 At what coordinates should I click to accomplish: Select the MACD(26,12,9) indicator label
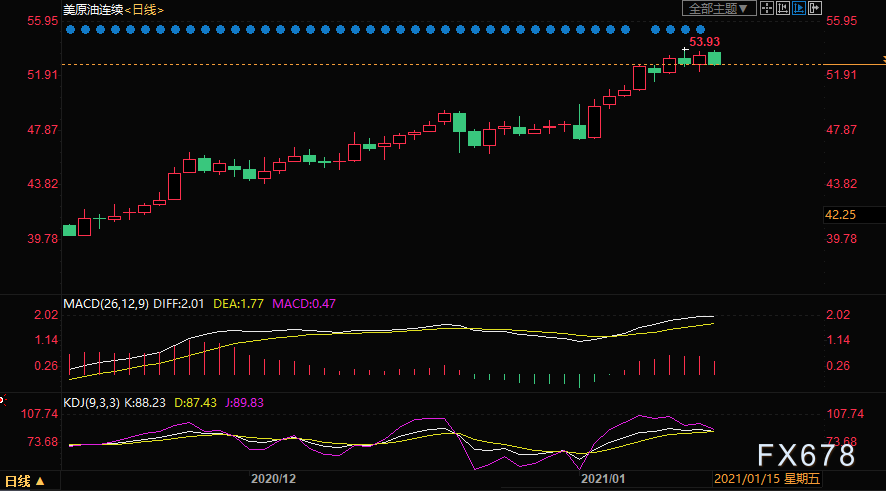[x=106, y=304]
